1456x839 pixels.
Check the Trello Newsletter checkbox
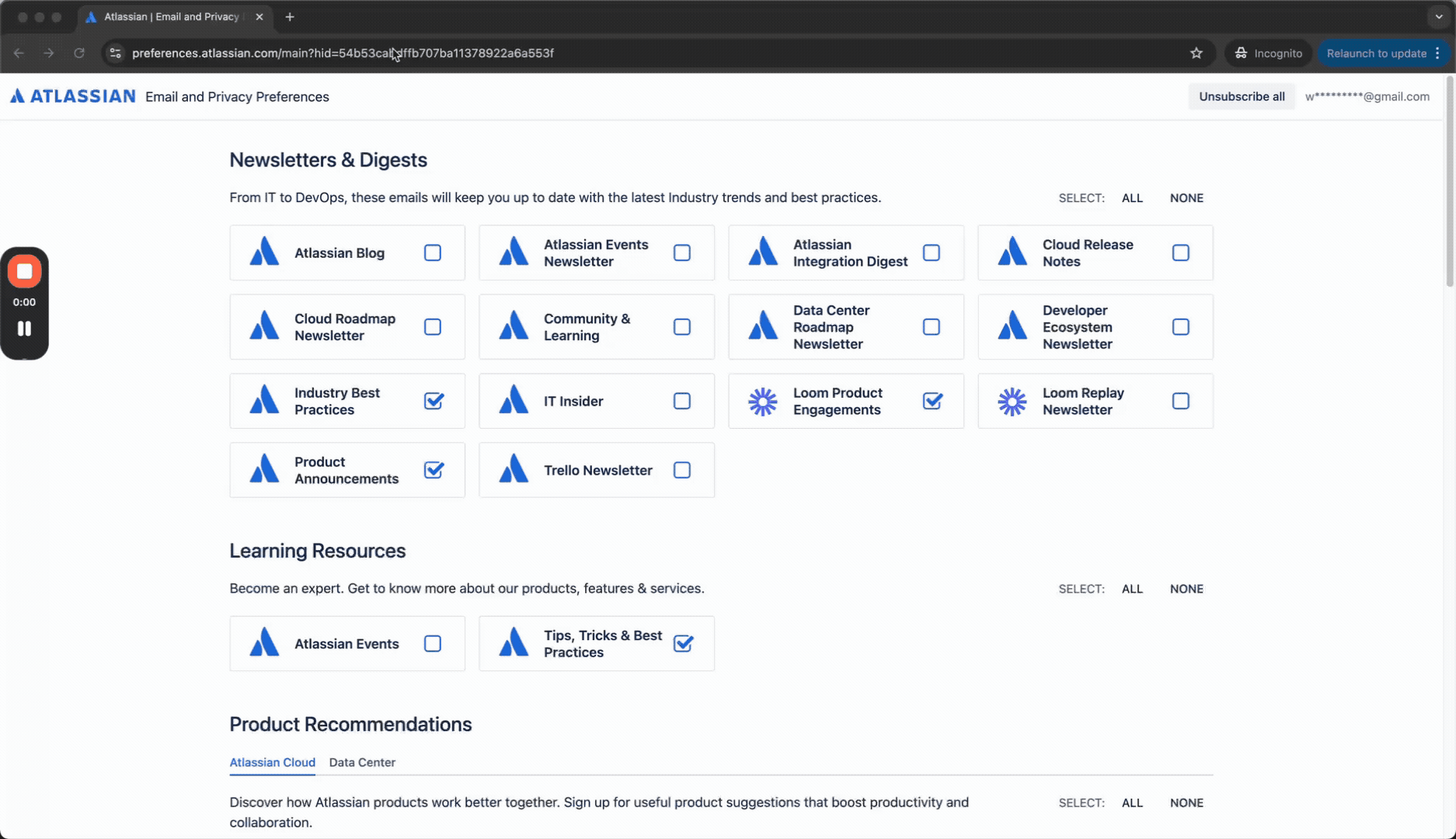tap(682, 470)
